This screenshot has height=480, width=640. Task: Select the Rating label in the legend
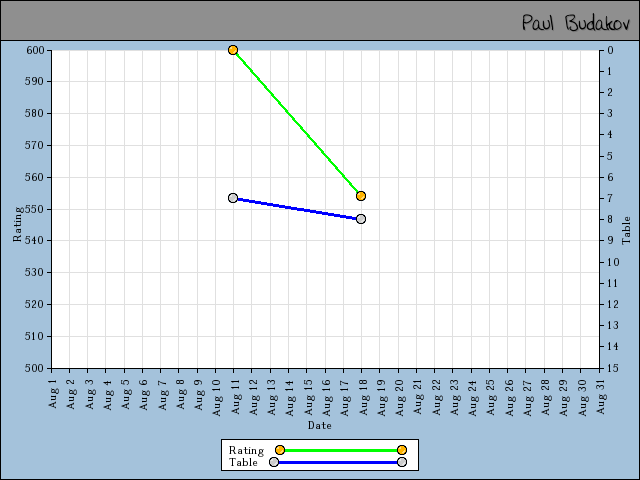pyautogui.click(x=246, y=450)
